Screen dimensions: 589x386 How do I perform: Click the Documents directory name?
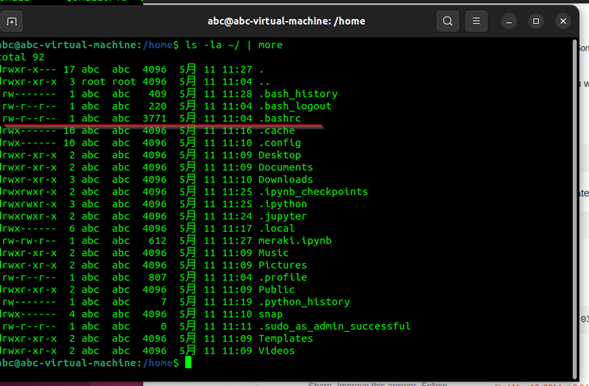286,167
